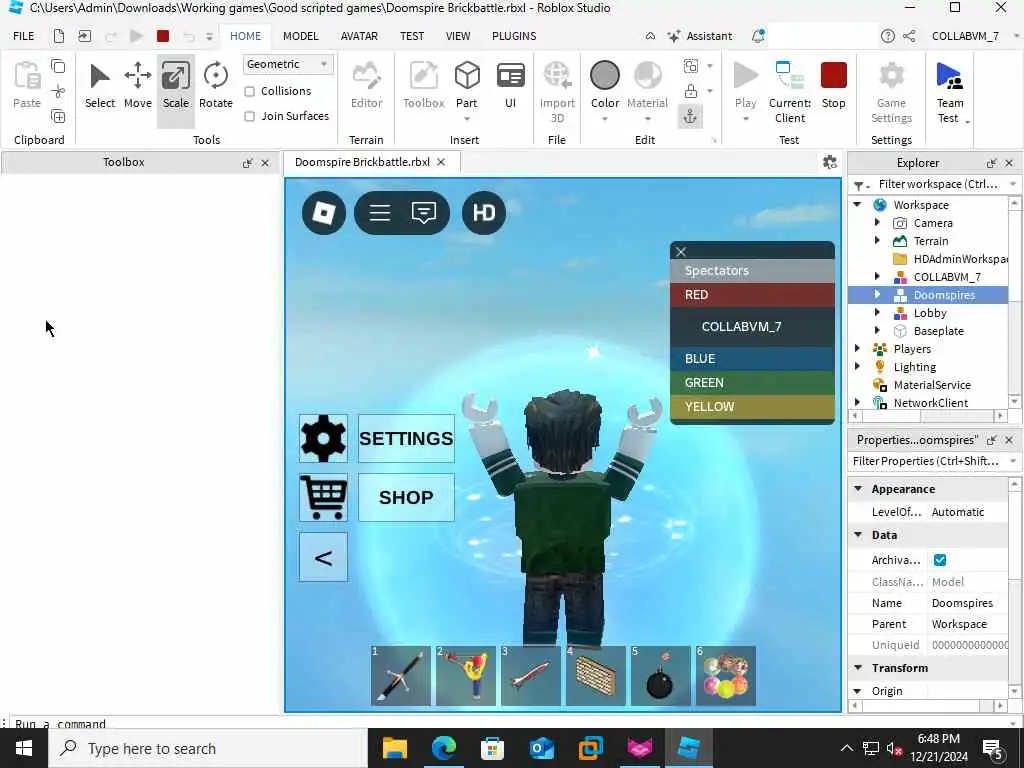Join the YELLOW team

pos(752,407)
